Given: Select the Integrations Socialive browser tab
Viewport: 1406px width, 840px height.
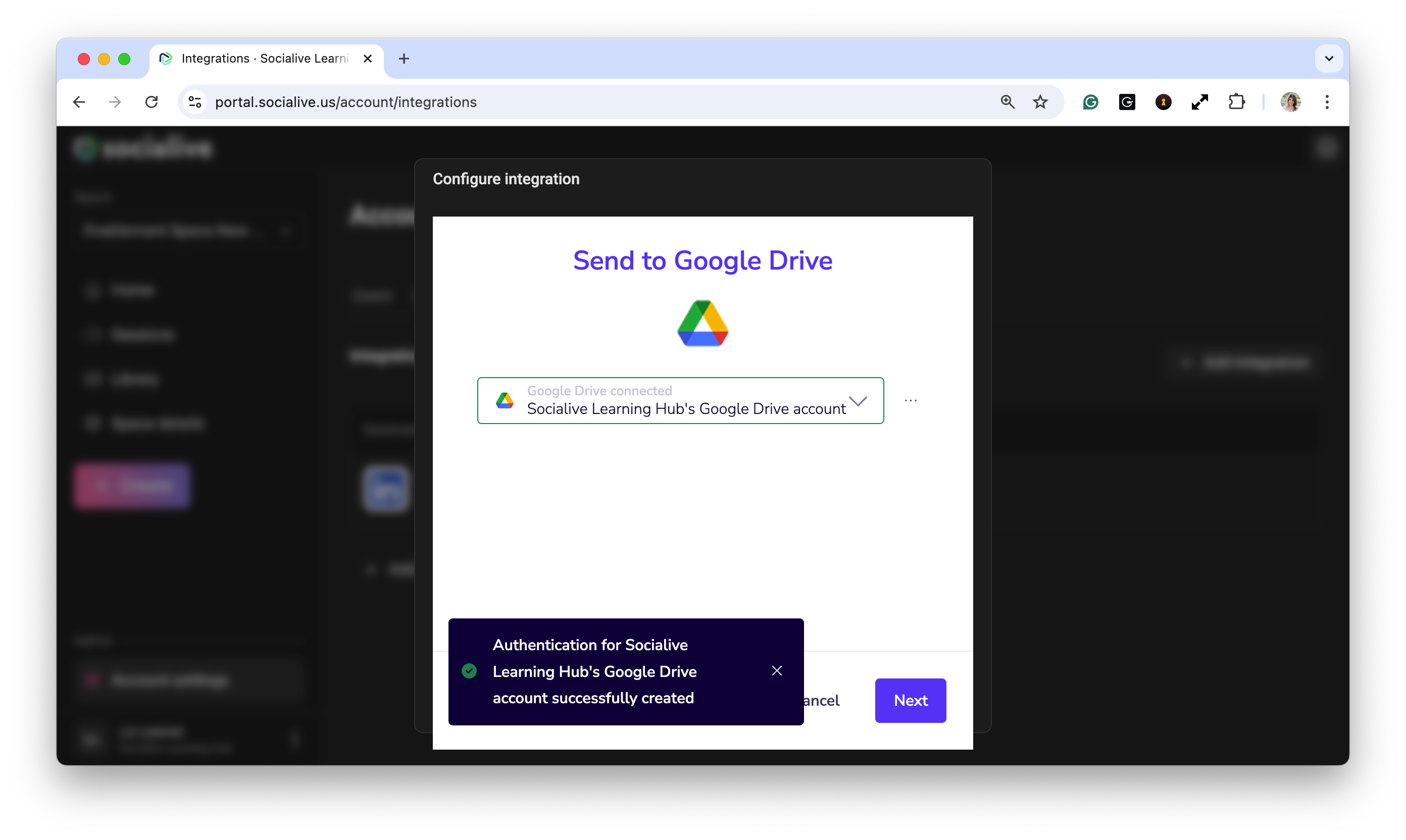Looking at the screenshot, I should [x=265, y=58].
